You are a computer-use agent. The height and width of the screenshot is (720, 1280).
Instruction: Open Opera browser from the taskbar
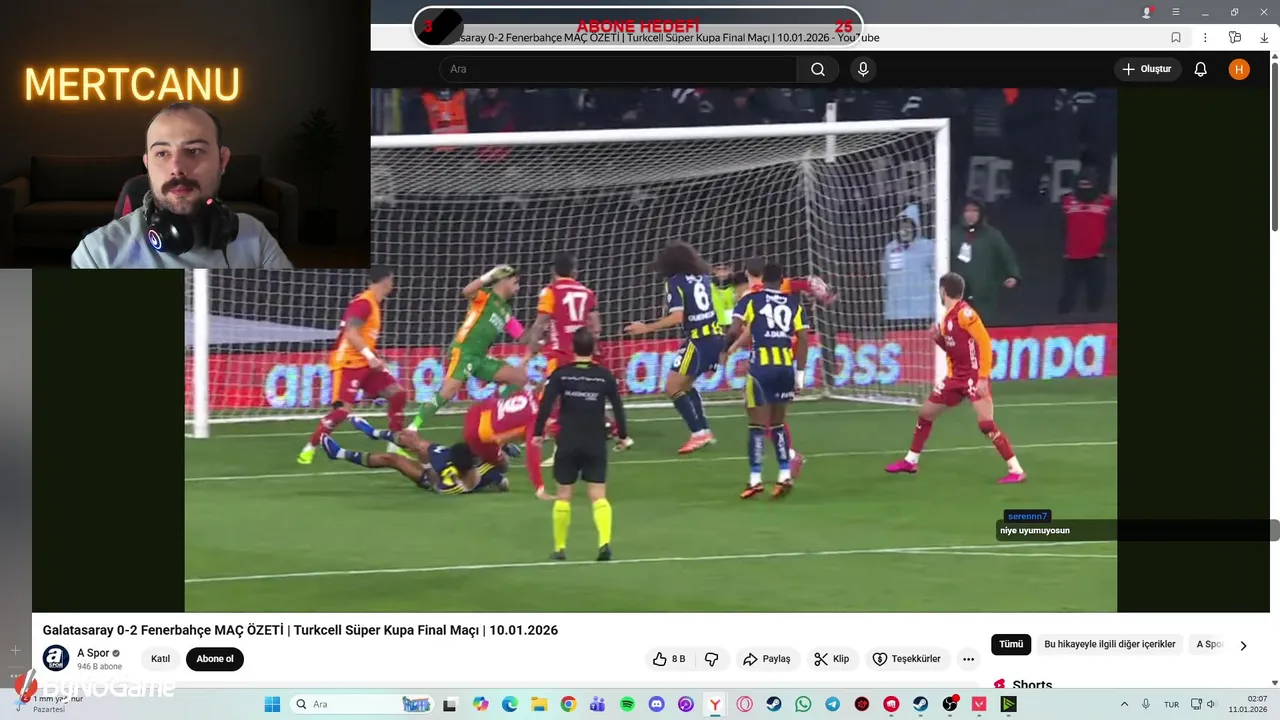(x=744, y=704)
